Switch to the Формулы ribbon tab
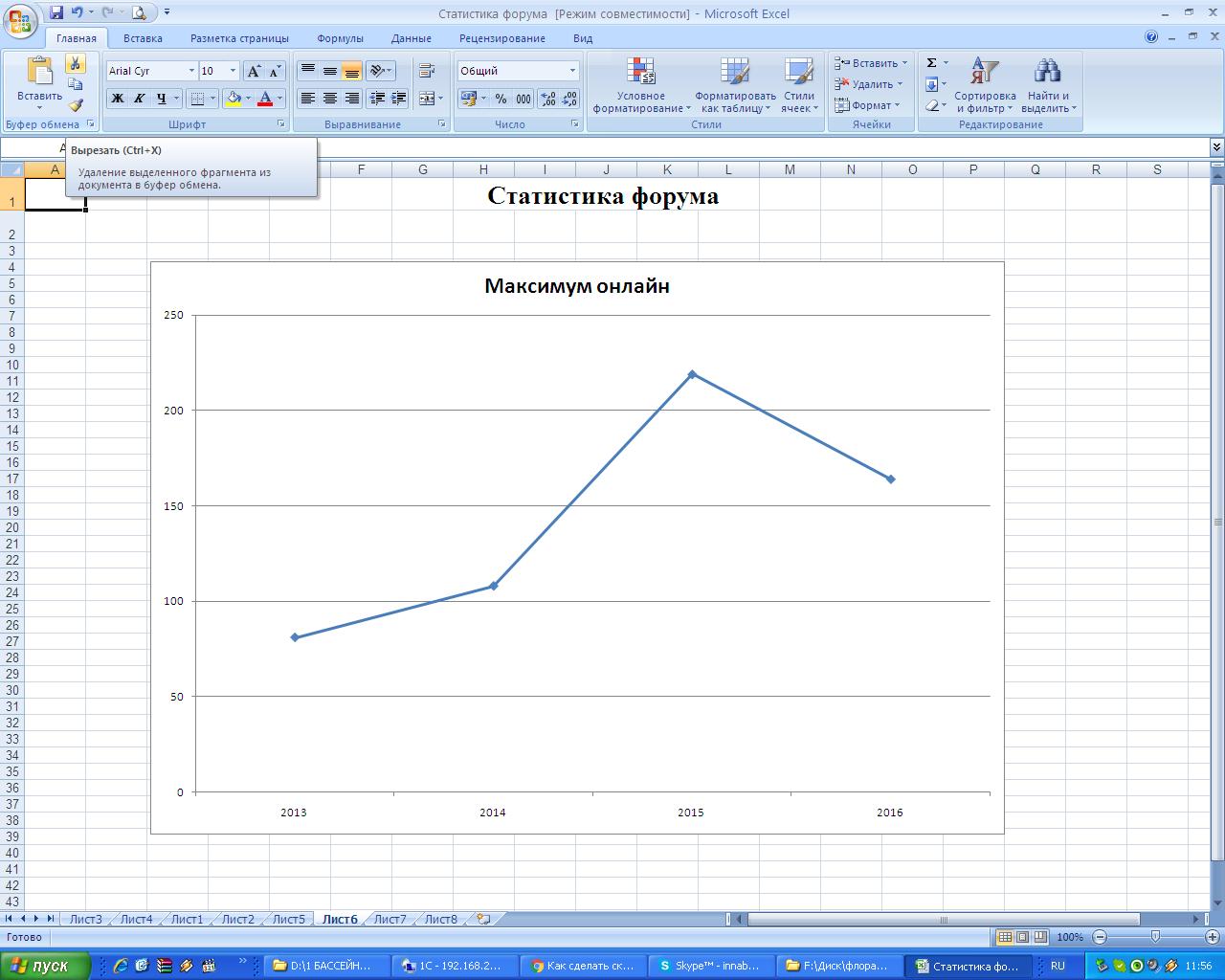Screen dimensions: 1225x980 click(x=340, y=38)
